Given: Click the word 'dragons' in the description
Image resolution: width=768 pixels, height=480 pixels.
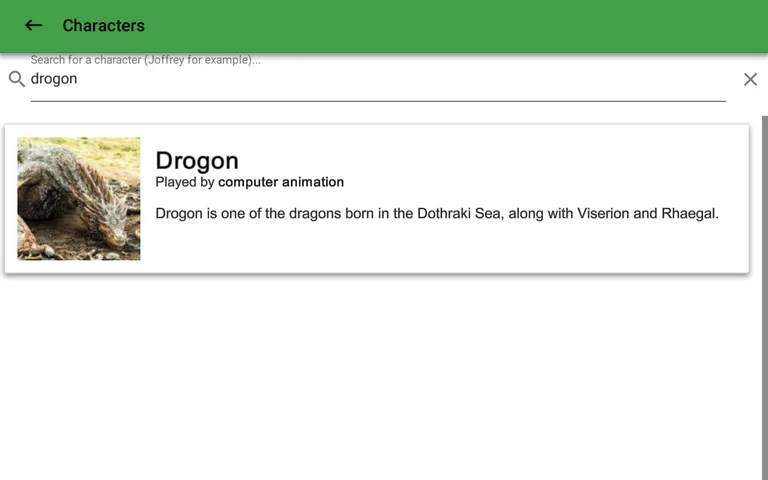Looking at the screenshot, I should pyautogui.click(x=292, y=213).
